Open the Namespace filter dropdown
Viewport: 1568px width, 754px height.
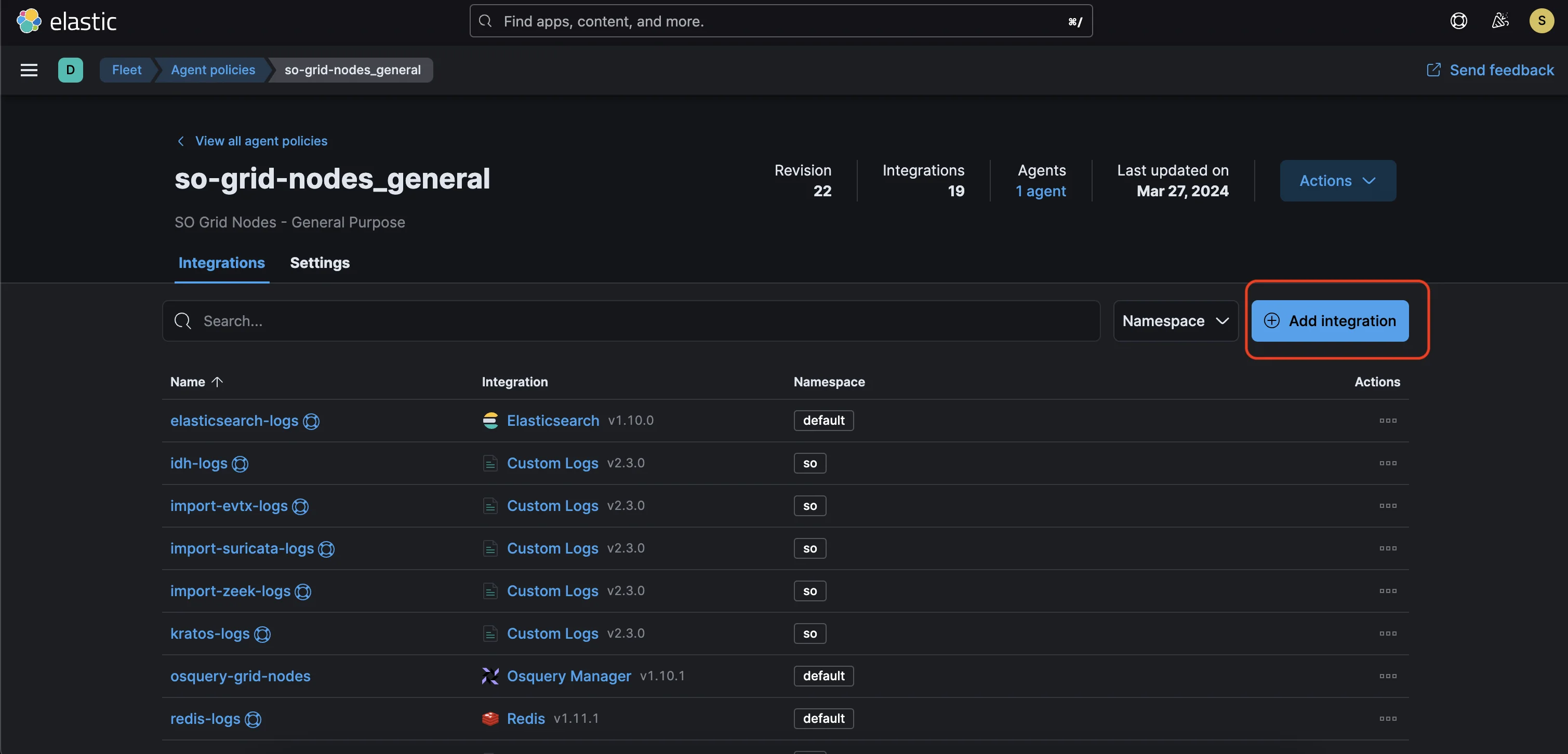[x=1175, y=321]
